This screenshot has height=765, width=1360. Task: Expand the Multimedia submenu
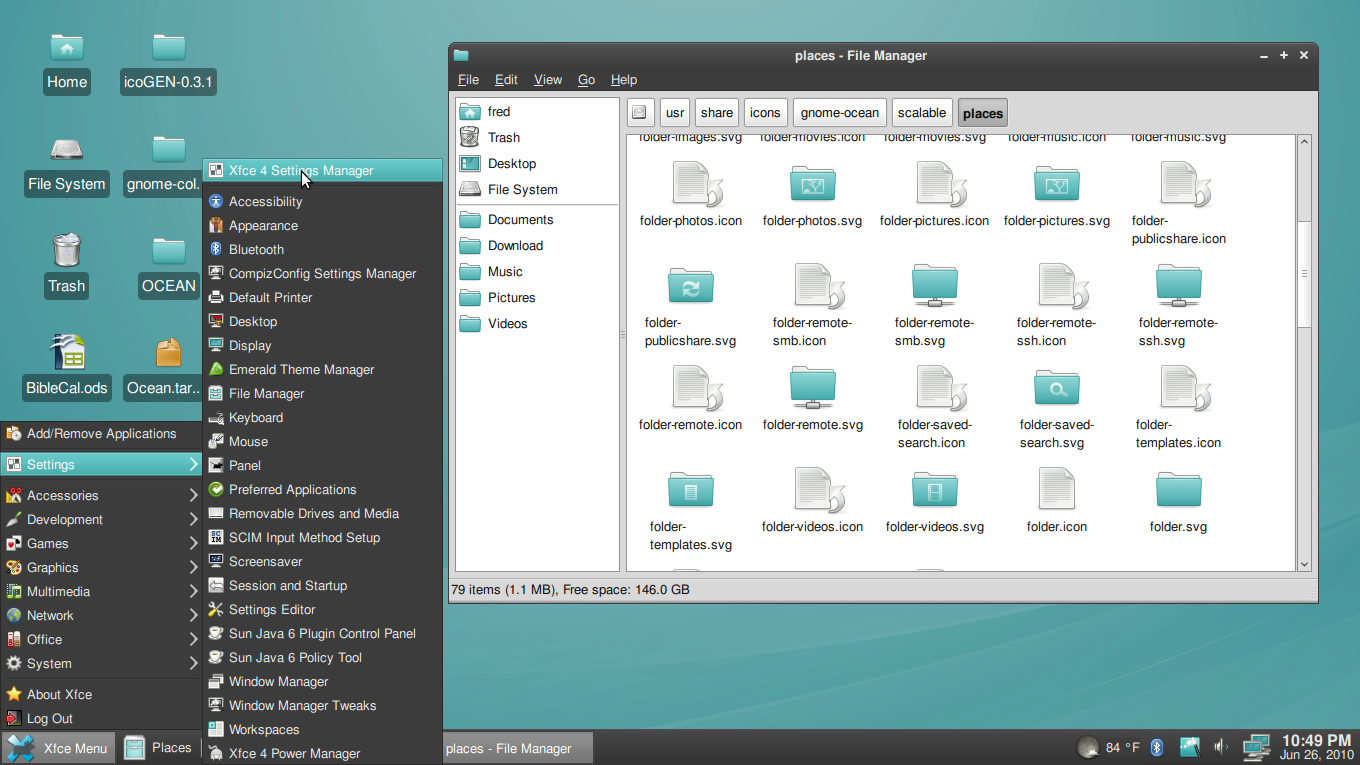[x=101, y=591]
